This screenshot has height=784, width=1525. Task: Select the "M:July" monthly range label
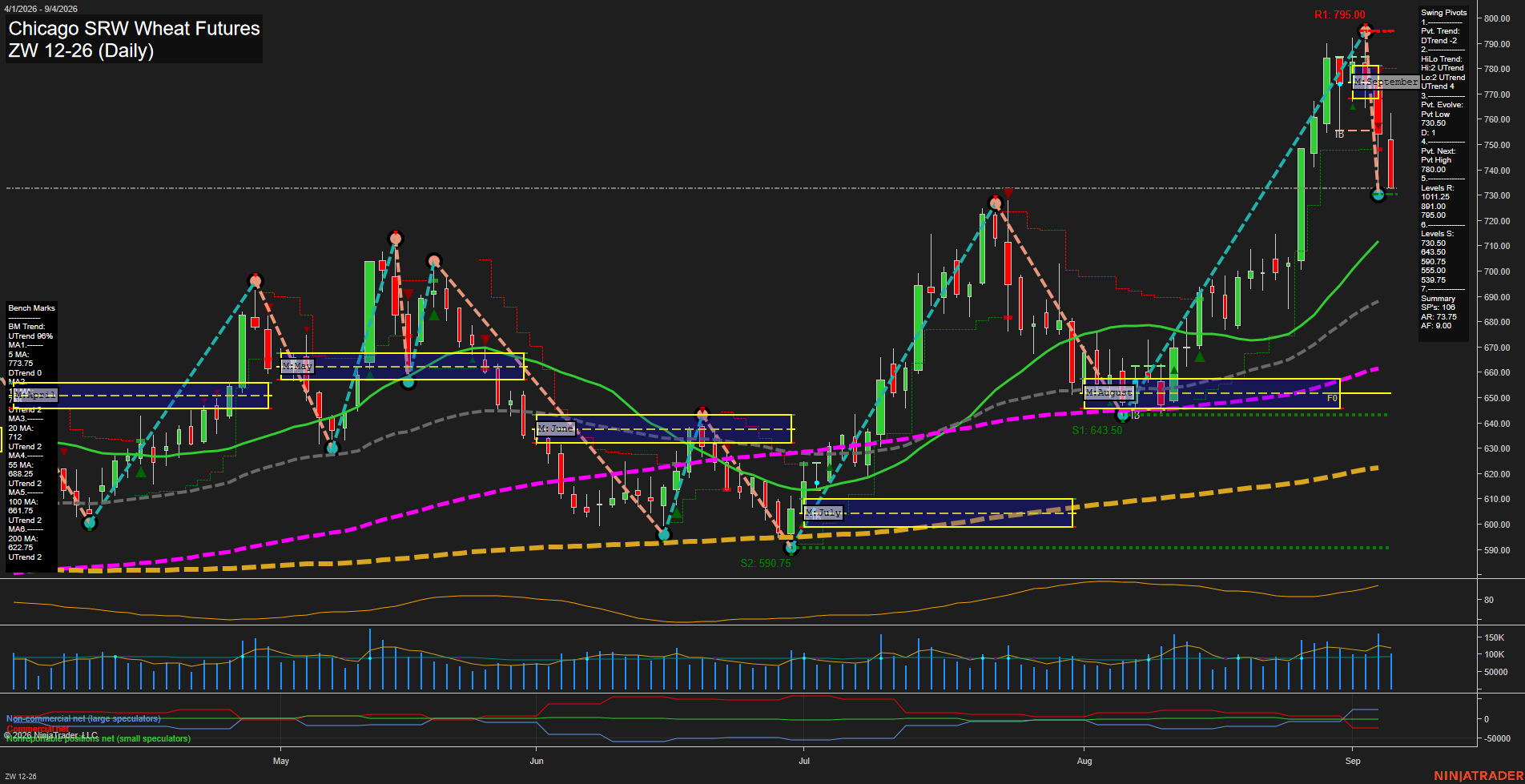tap(823, 513)
